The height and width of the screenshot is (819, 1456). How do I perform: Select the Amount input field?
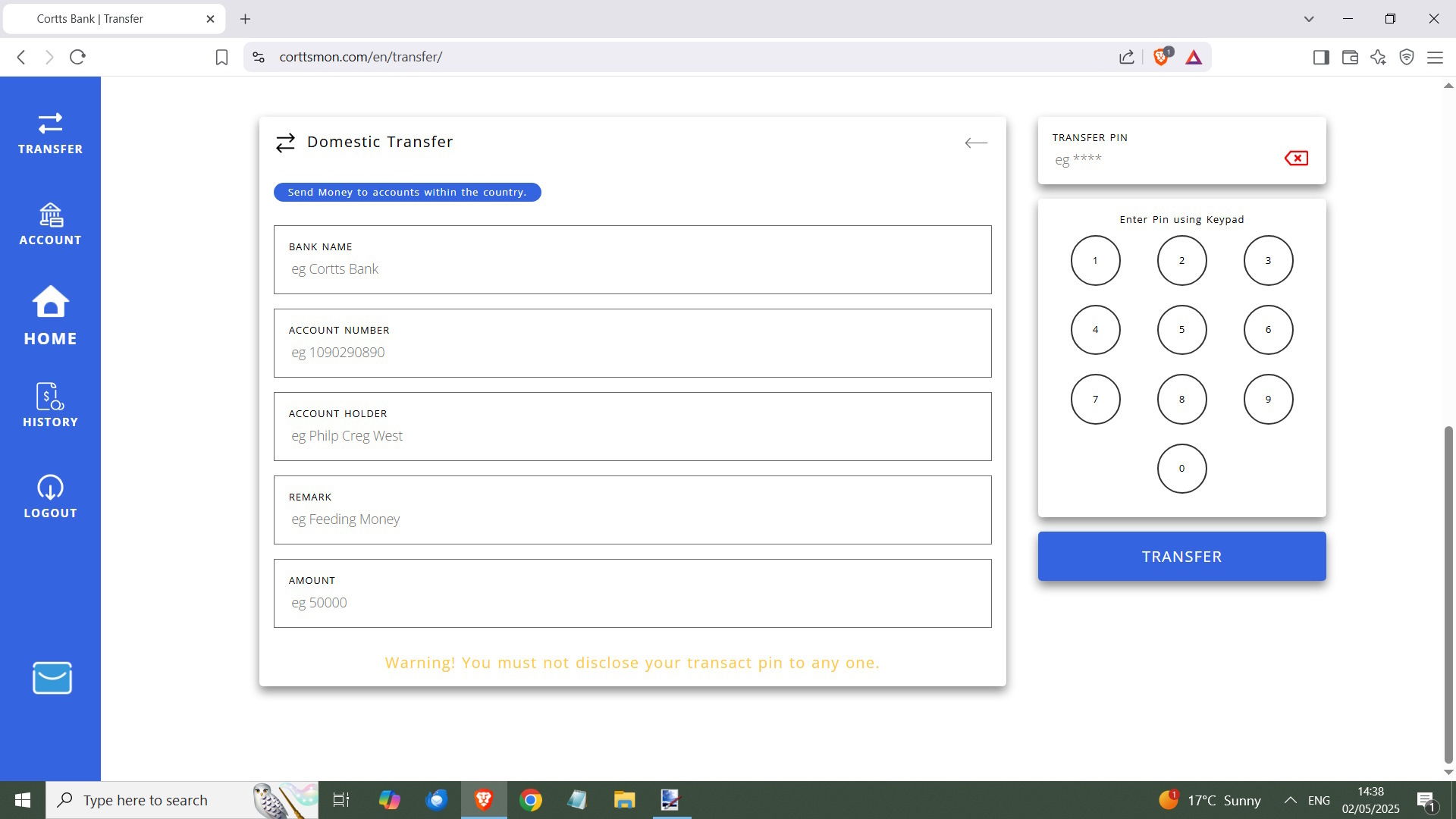(632, 603)
